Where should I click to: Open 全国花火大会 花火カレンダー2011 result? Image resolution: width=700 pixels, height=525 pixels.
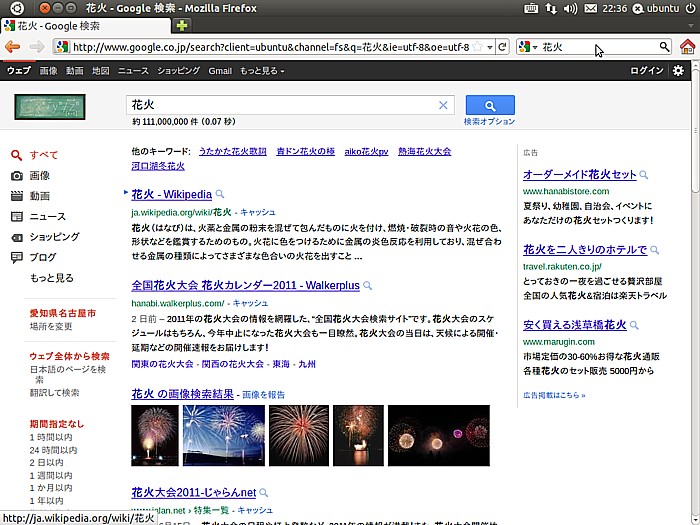(246, 285)
